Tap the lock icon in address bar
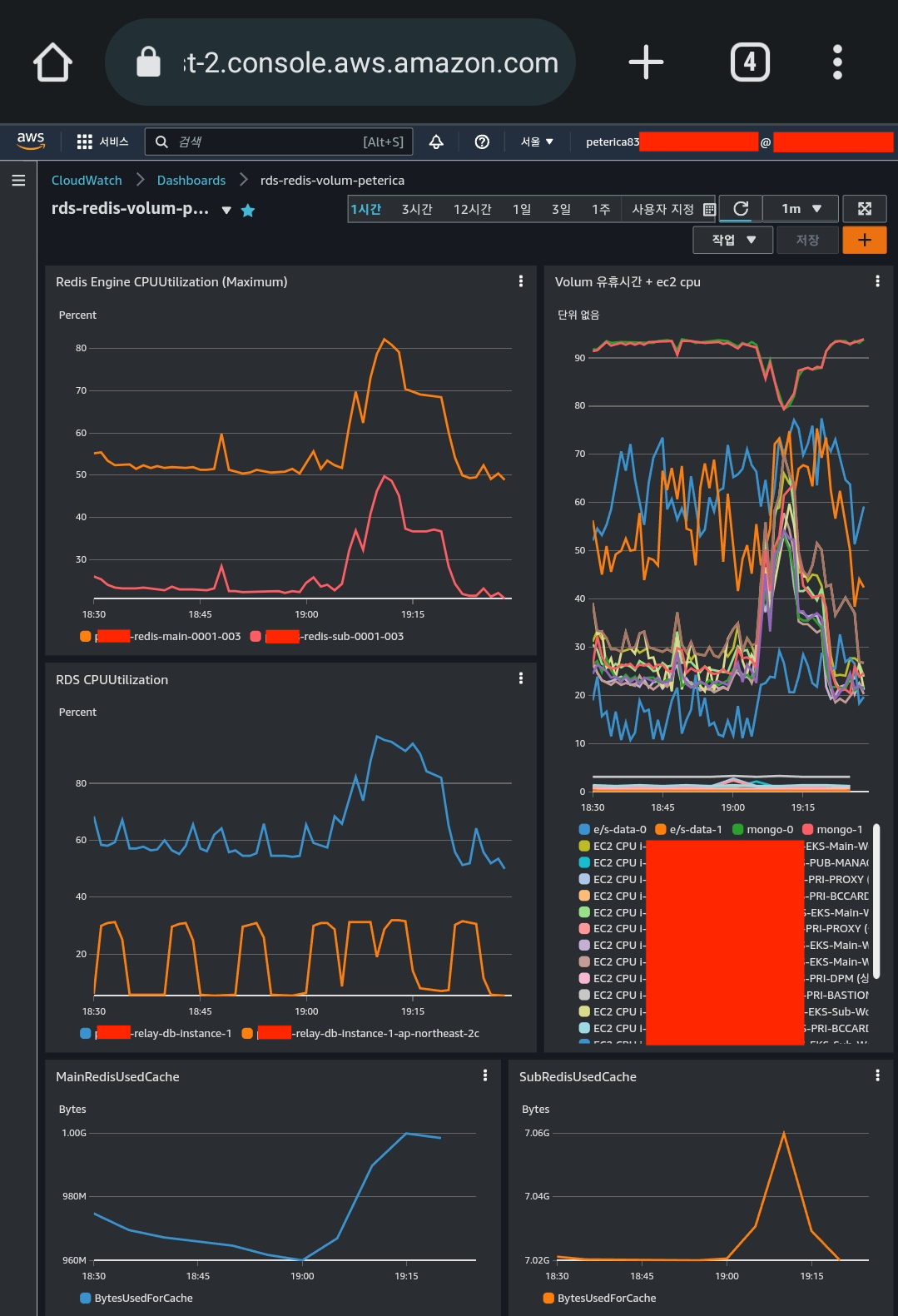This screenshot has width=898, height=1316. click(148, 62)
